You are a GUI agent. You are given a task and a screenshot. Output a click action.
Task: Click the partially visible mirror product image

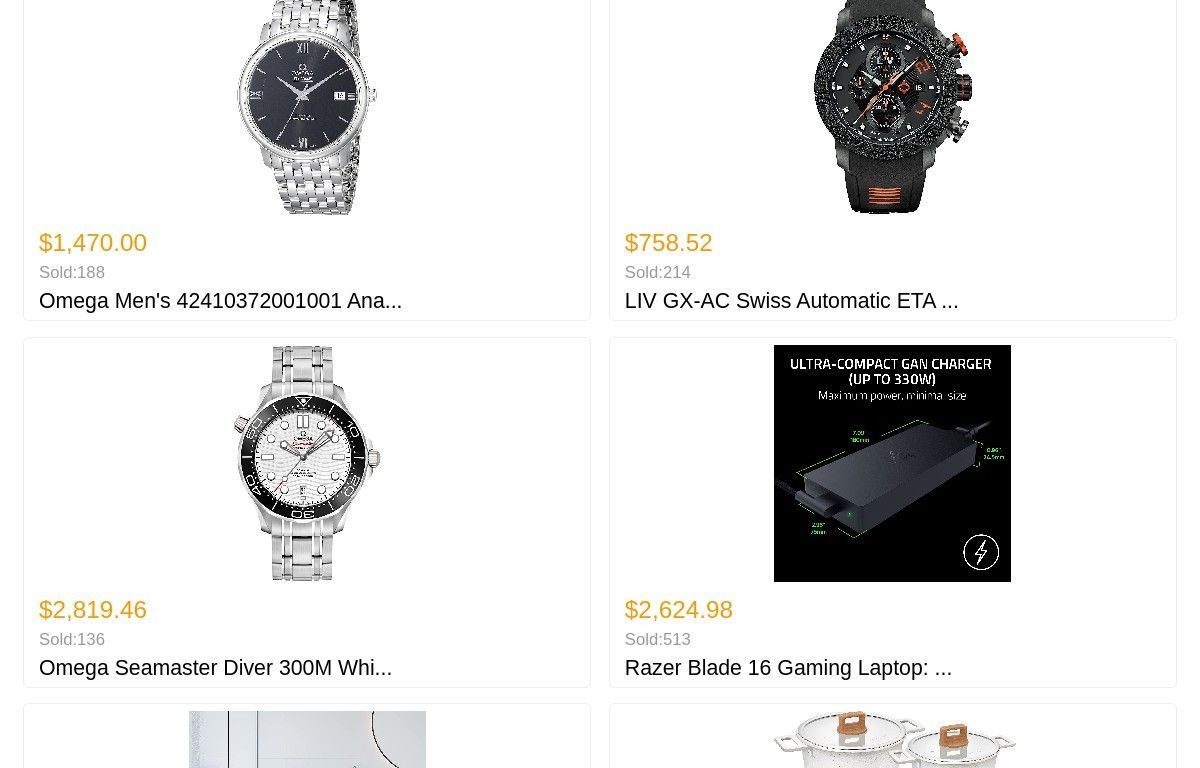[x=307, y=739]
